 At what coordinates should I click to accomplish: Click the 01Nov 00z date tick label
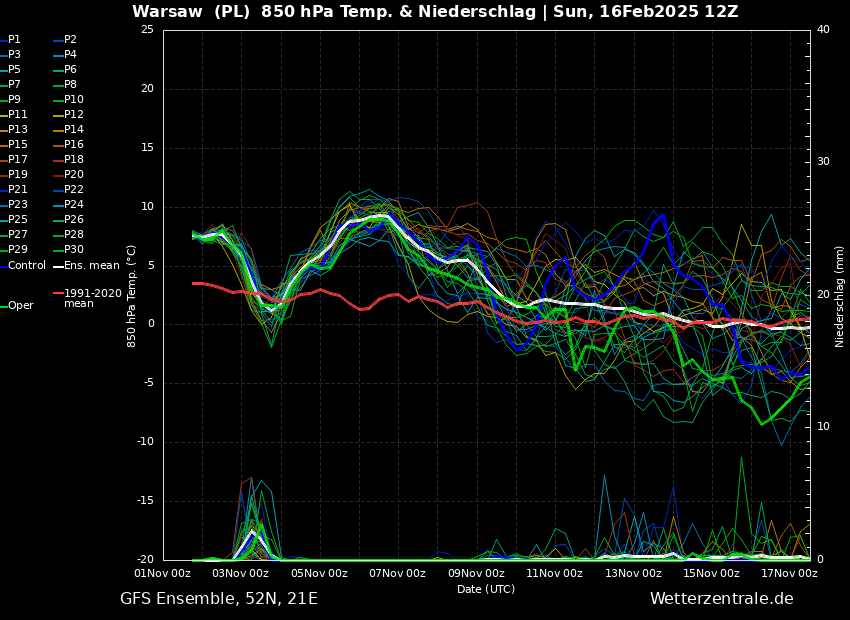163,573
